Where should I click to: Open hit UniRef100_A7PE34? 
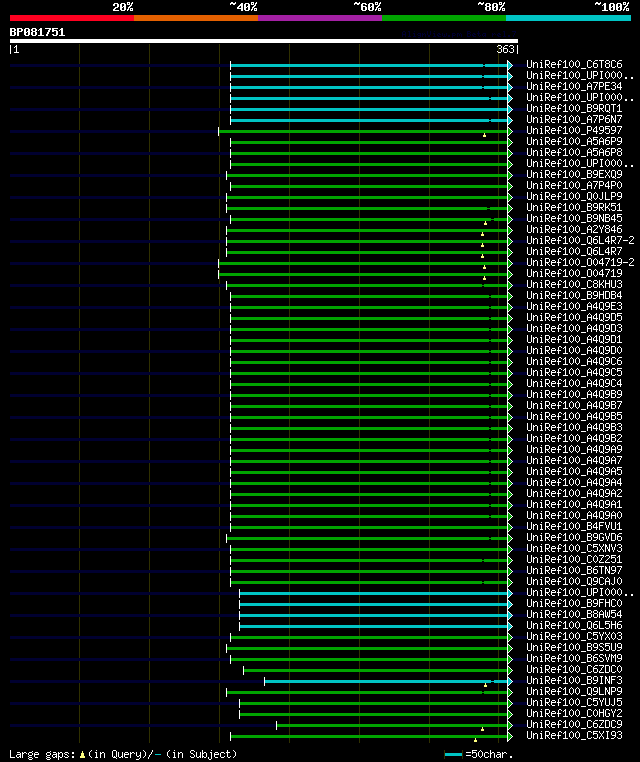coord(574,87)
